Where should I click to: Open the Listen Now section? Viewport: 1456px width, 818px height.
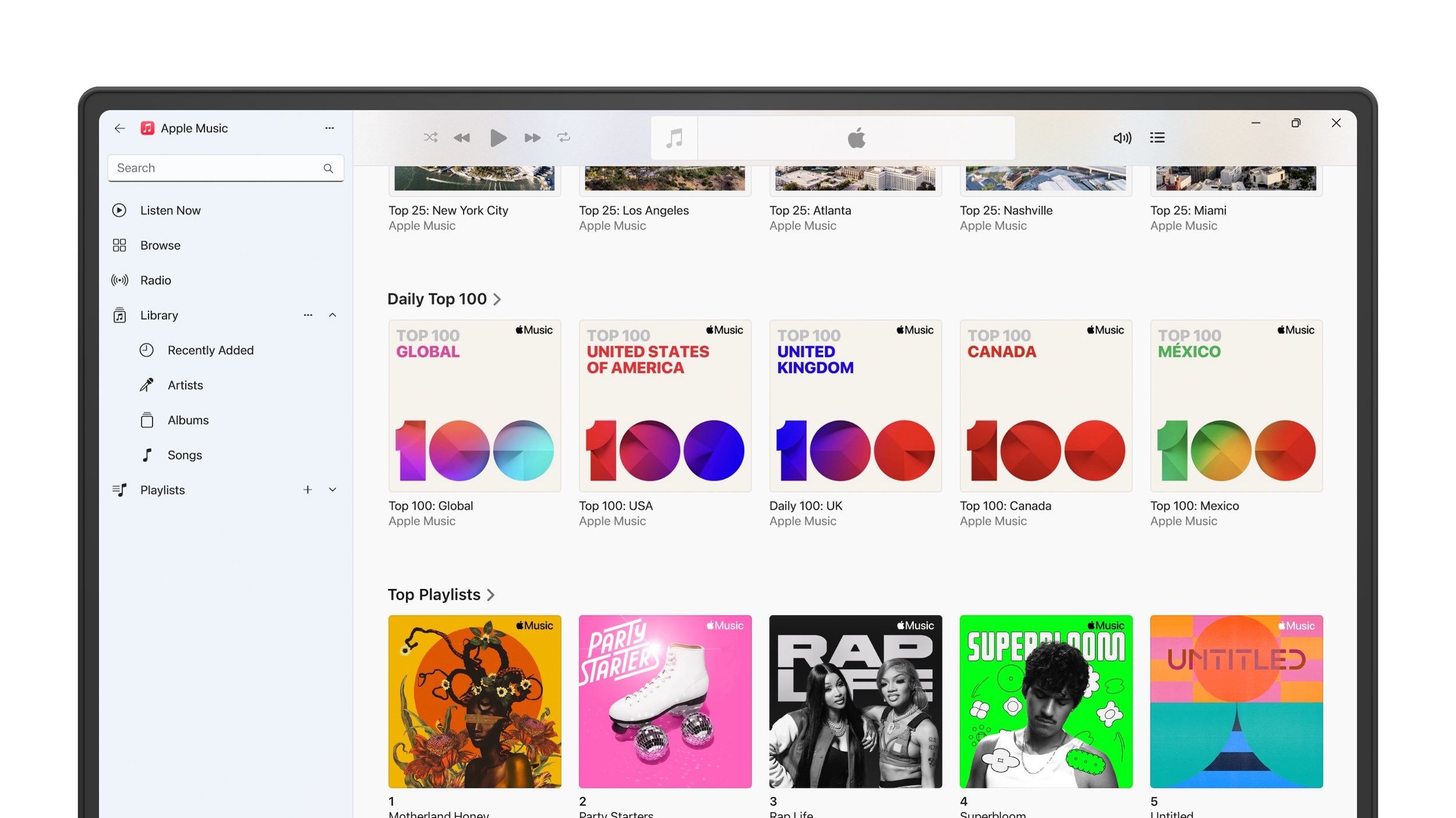(169, 210)
